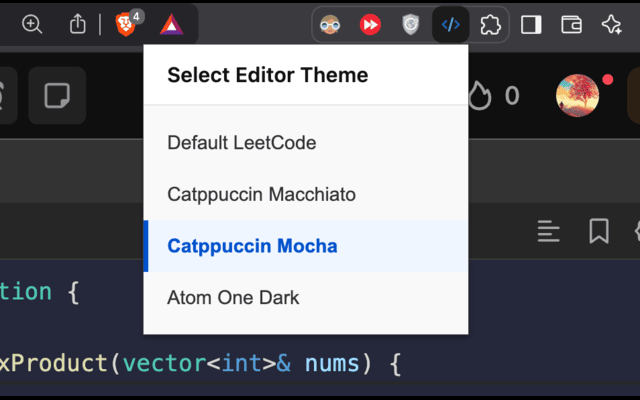Open Brave Rewards triangle icon

171,24
